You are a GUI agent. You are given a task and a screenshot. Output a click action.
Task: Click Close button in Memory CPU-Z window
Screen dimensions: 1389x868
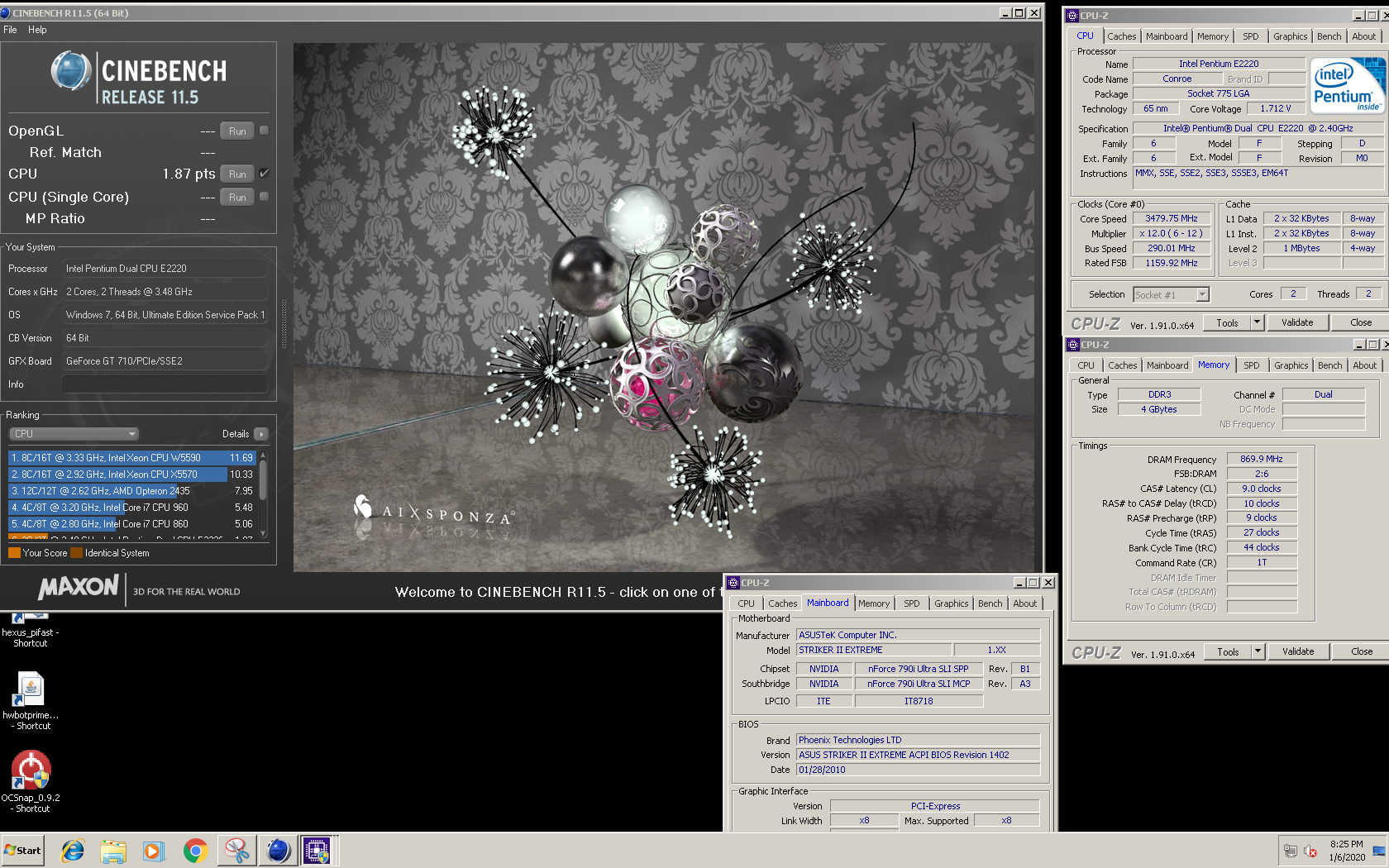point(1362,651)
